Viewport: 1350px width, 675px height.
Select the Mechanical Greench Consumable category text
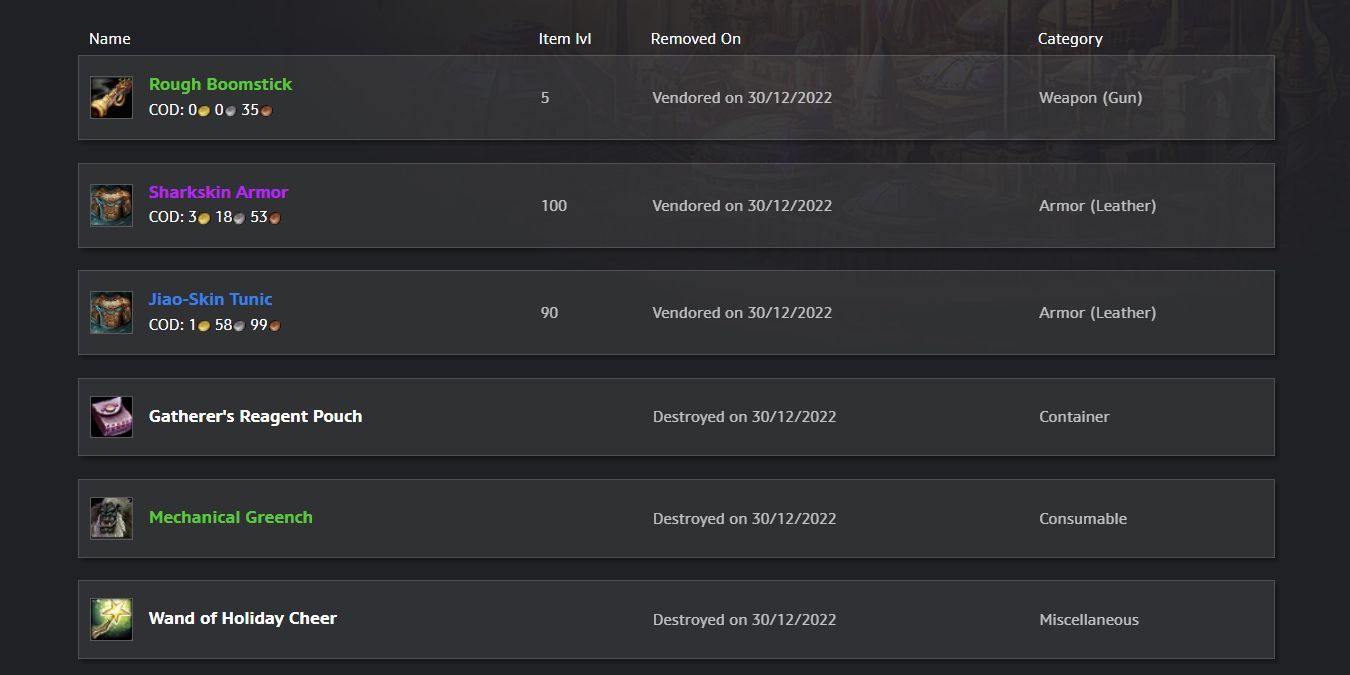[1083, 519]
